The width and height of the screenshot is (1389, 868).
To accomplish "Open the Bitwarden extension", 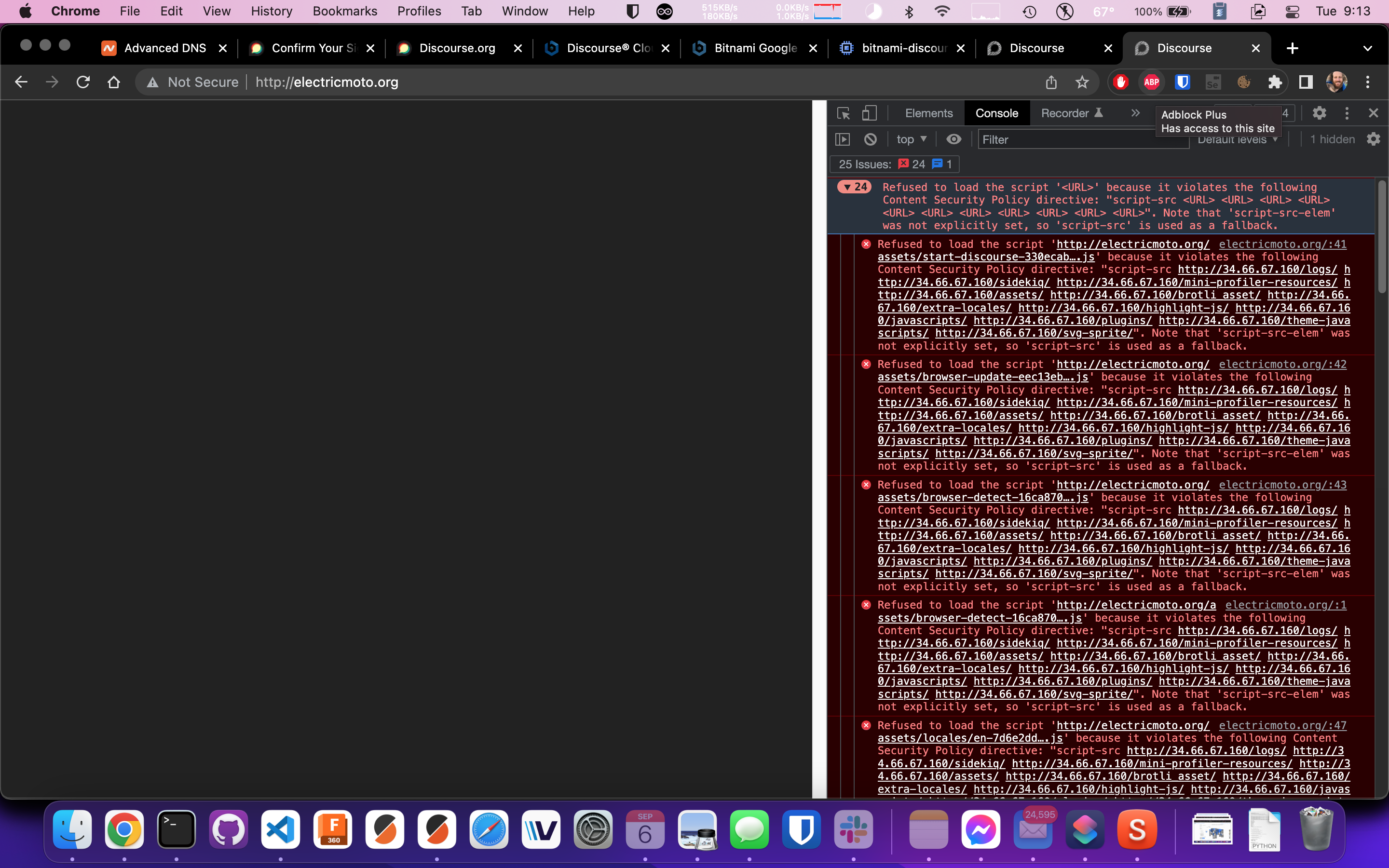I will coord(1182,82).
